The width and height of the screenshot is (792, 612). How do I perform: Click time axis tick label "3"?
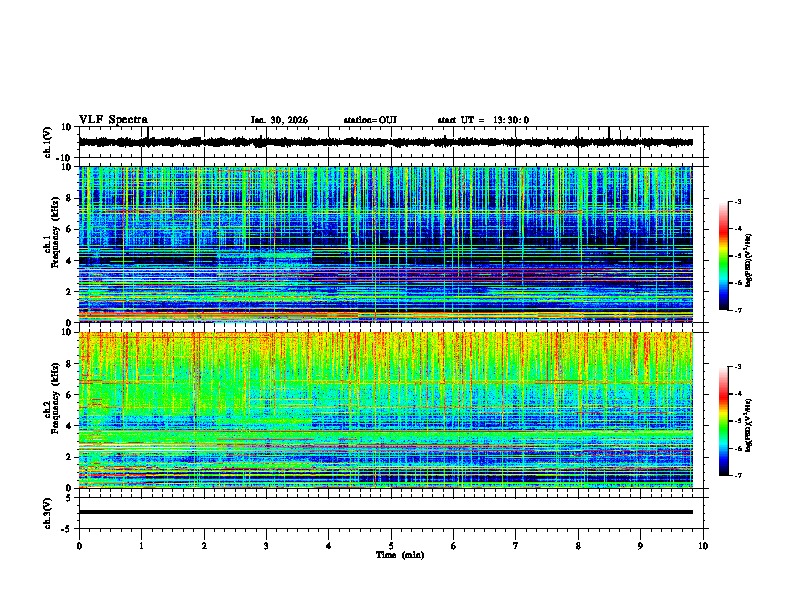(266, 546)
